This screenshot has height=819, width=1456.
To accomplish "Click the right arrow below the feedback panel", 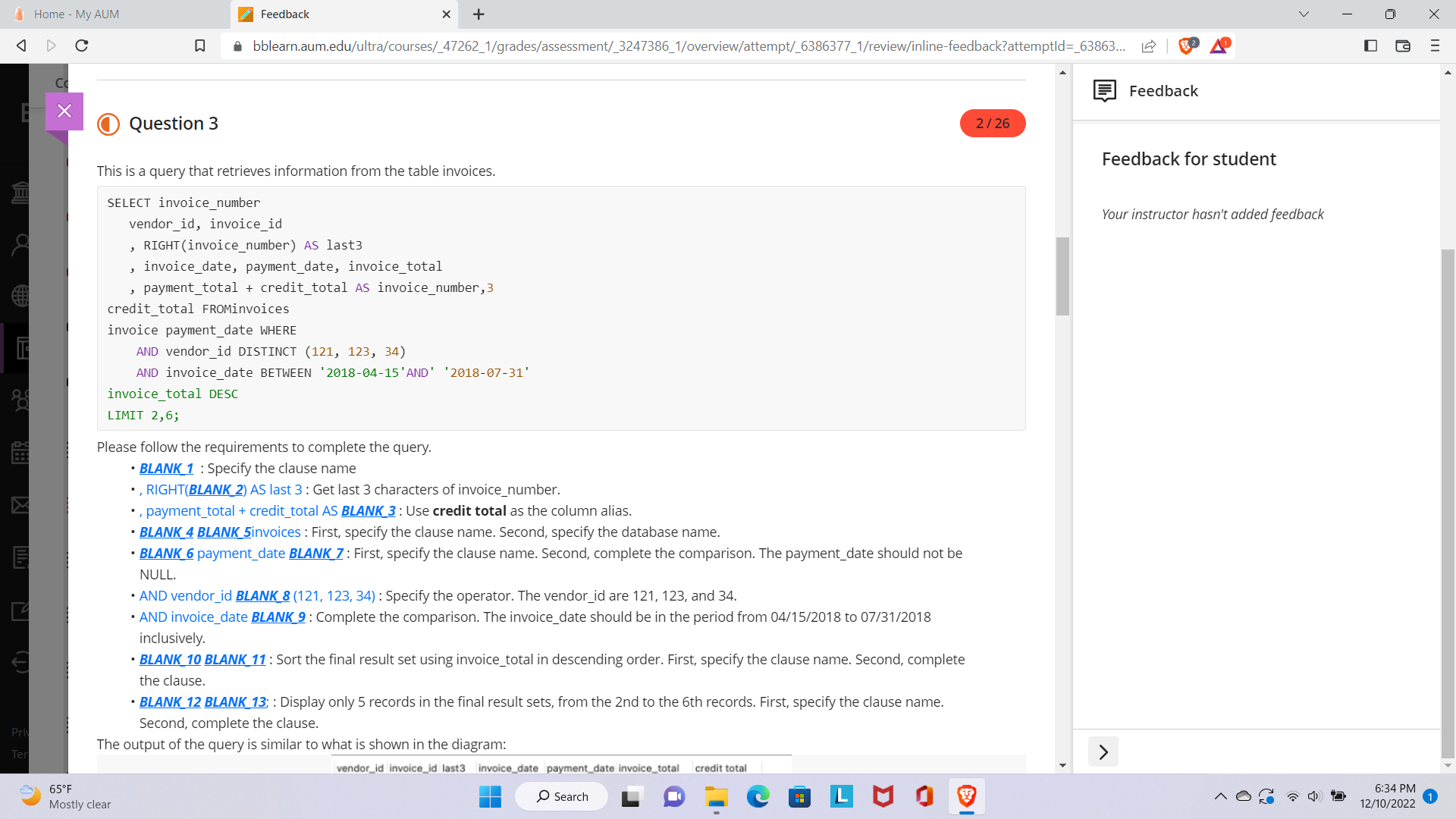I will [x=1103, y=751].
